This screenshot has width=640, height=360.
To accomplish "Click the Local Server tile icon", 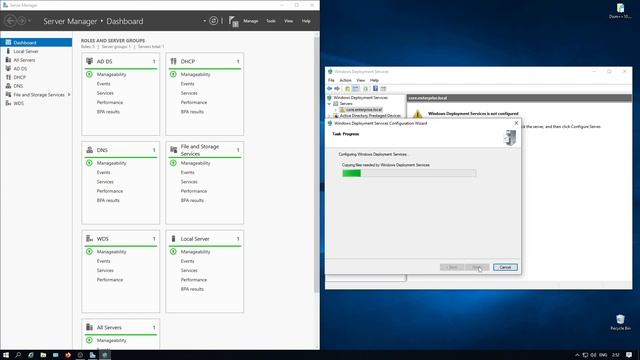I will coord(173,238).
